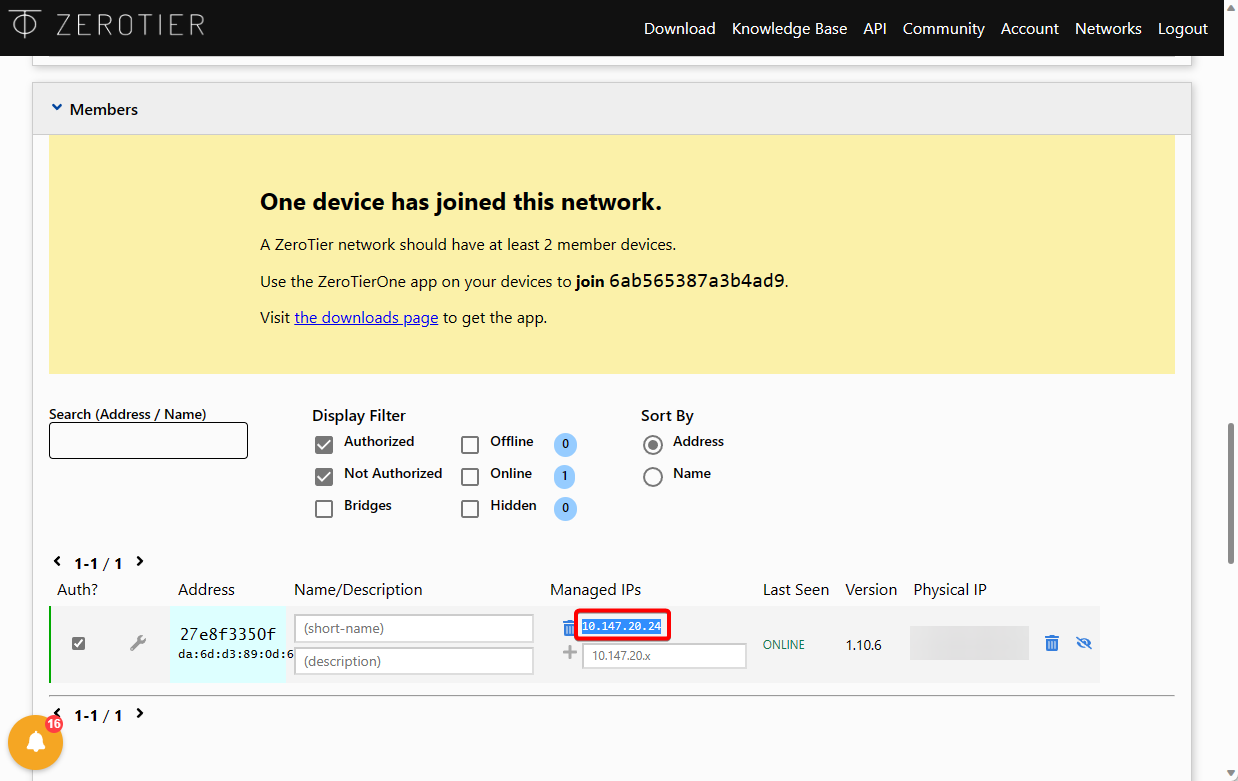The image size is (1238, 781).
Task: Click the blurred physical IP cell
Action: [969, 643]
